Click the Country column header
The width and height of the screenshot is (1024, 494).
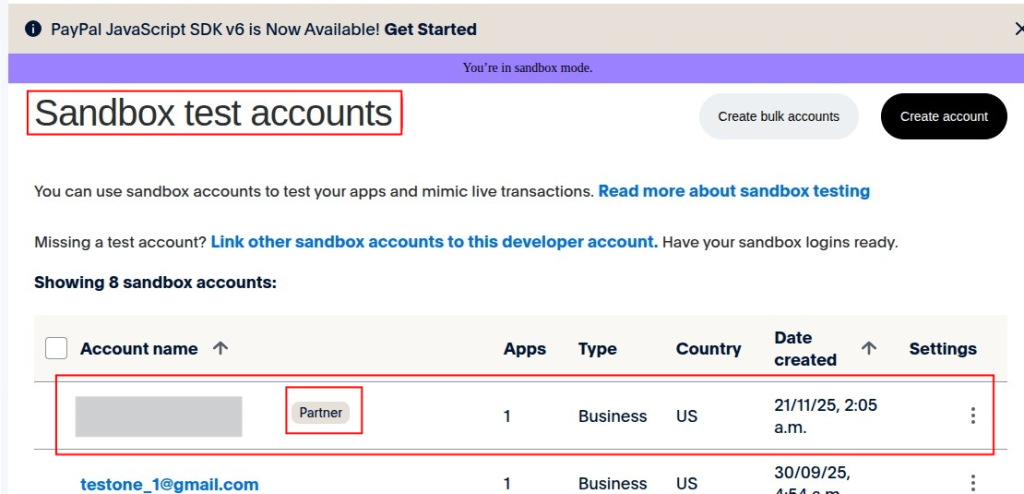click(709, 349)
